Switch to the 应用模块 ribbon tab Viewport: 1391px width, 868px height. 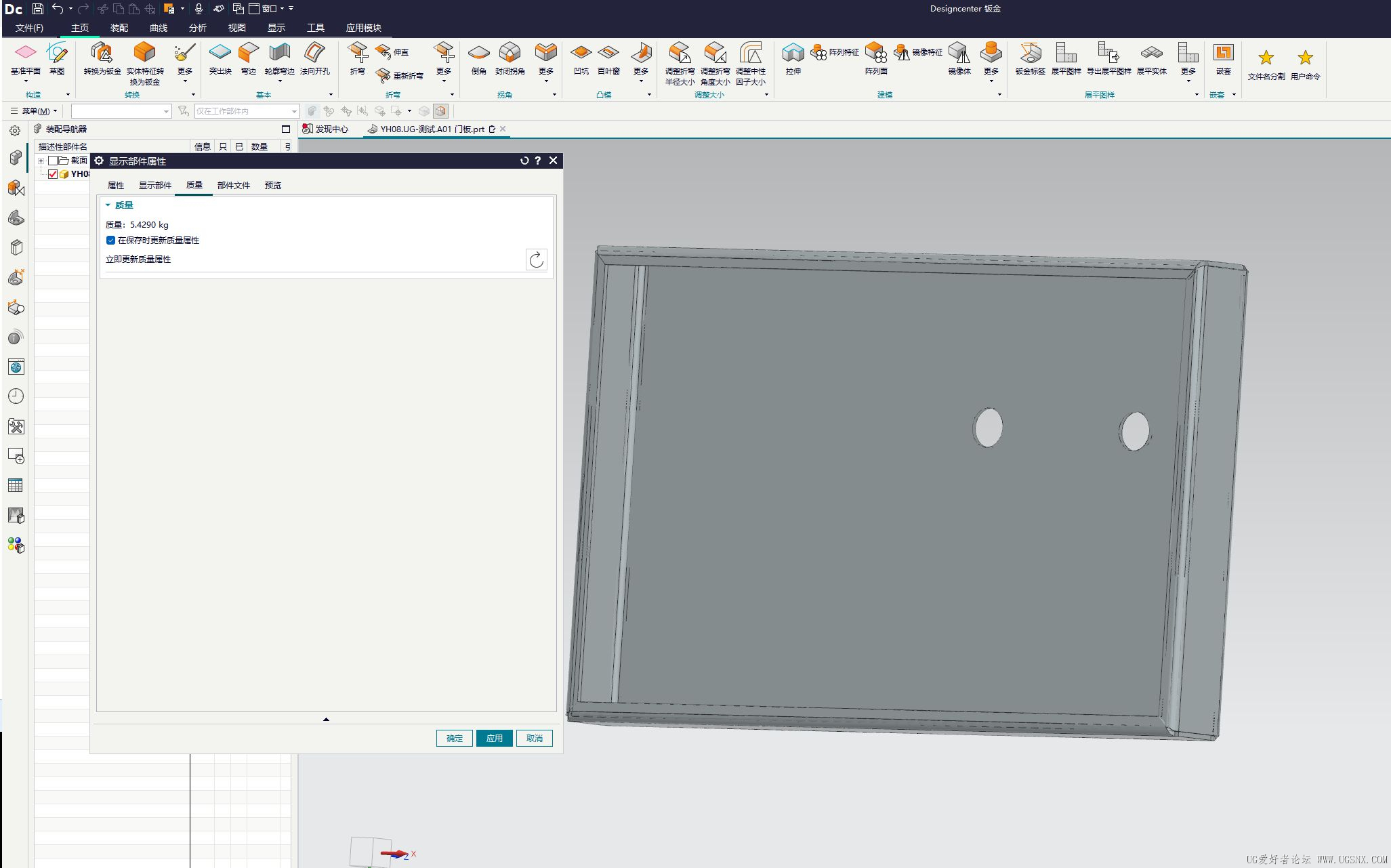363,28
